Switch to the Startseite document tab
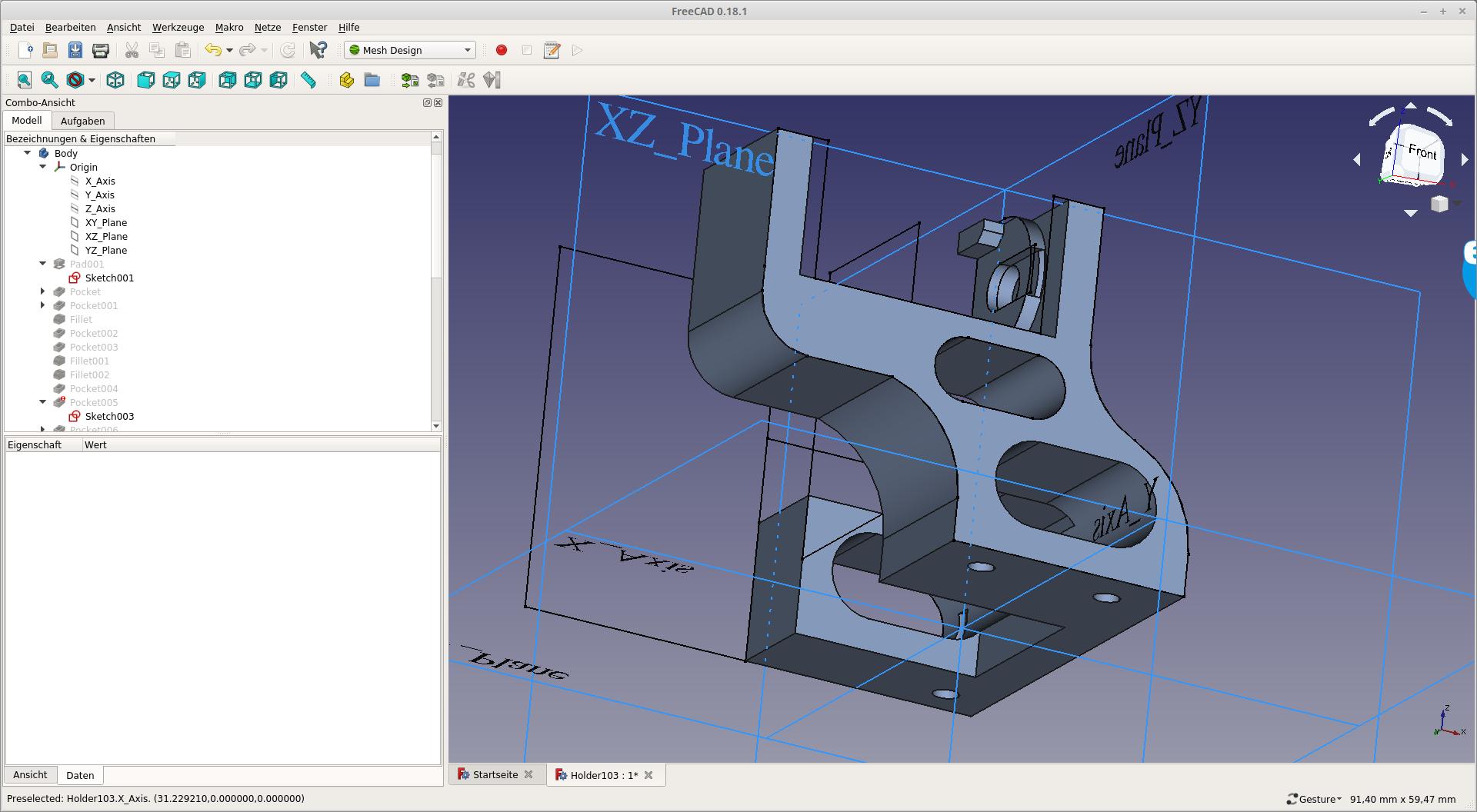This screenshot has height=812, width=1477. [495, 775]
